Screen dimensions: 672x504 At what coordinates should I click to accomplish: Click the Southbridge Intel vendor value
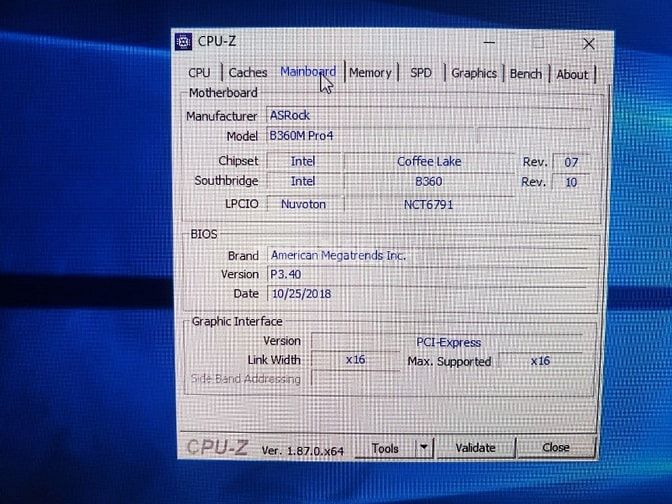303,181
